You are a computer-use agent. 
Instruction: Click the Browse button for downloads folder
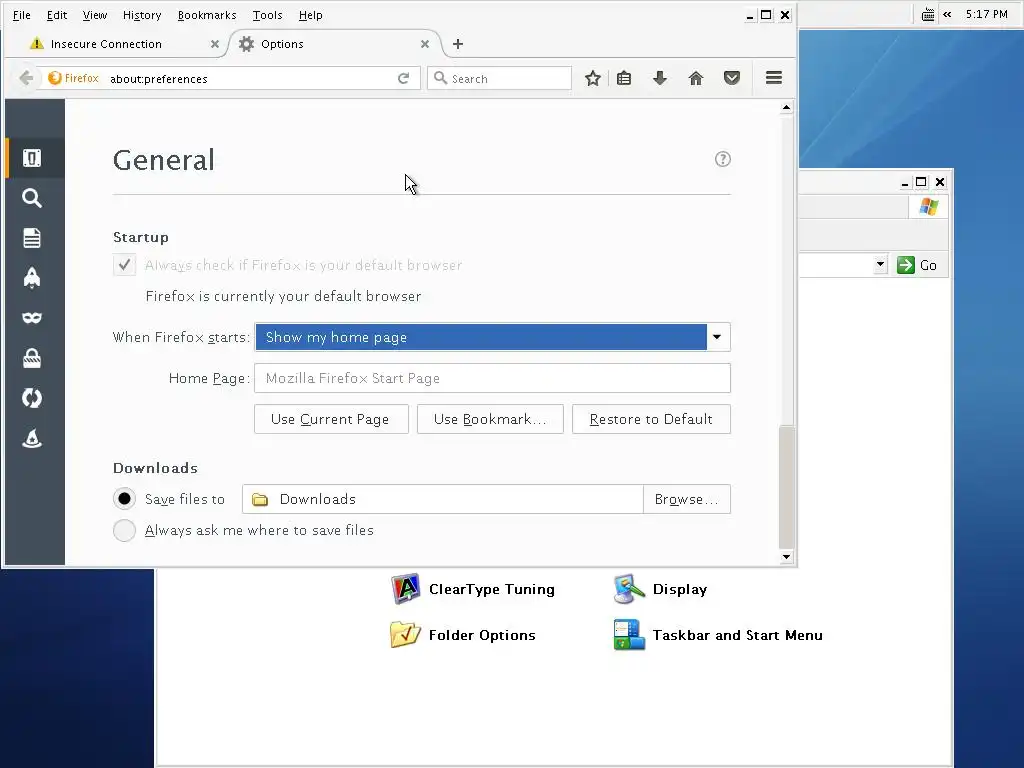(686, 499)
